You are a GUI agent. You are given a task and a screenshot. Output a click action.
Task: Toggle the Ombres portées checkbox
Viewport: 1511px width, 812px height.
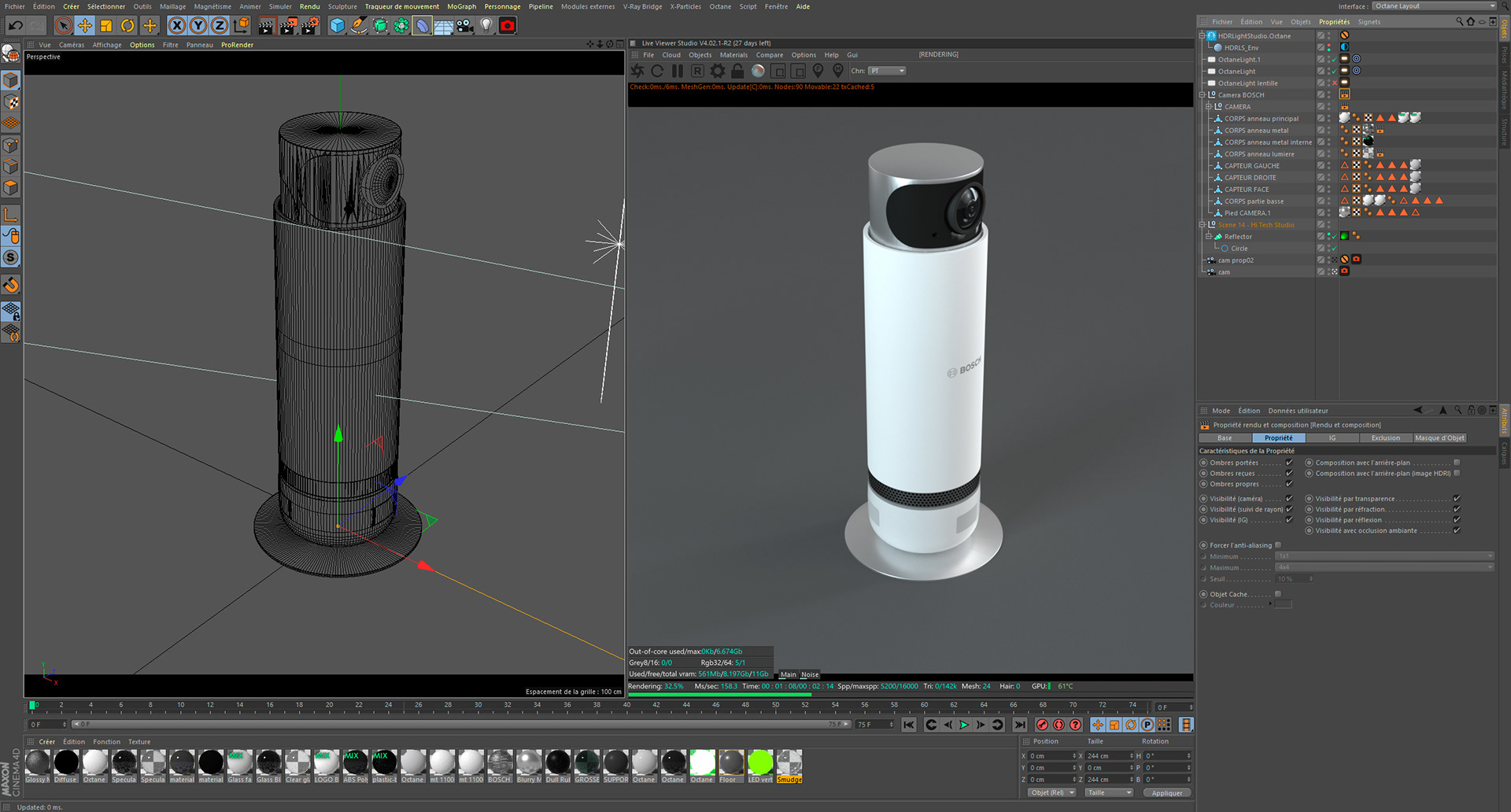[1289, 463]
